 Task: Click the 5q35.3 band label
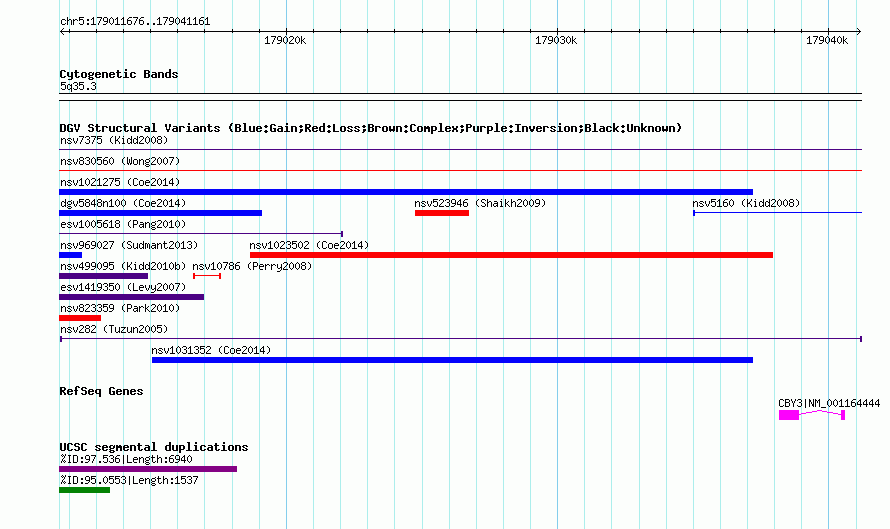coord(78,86)
